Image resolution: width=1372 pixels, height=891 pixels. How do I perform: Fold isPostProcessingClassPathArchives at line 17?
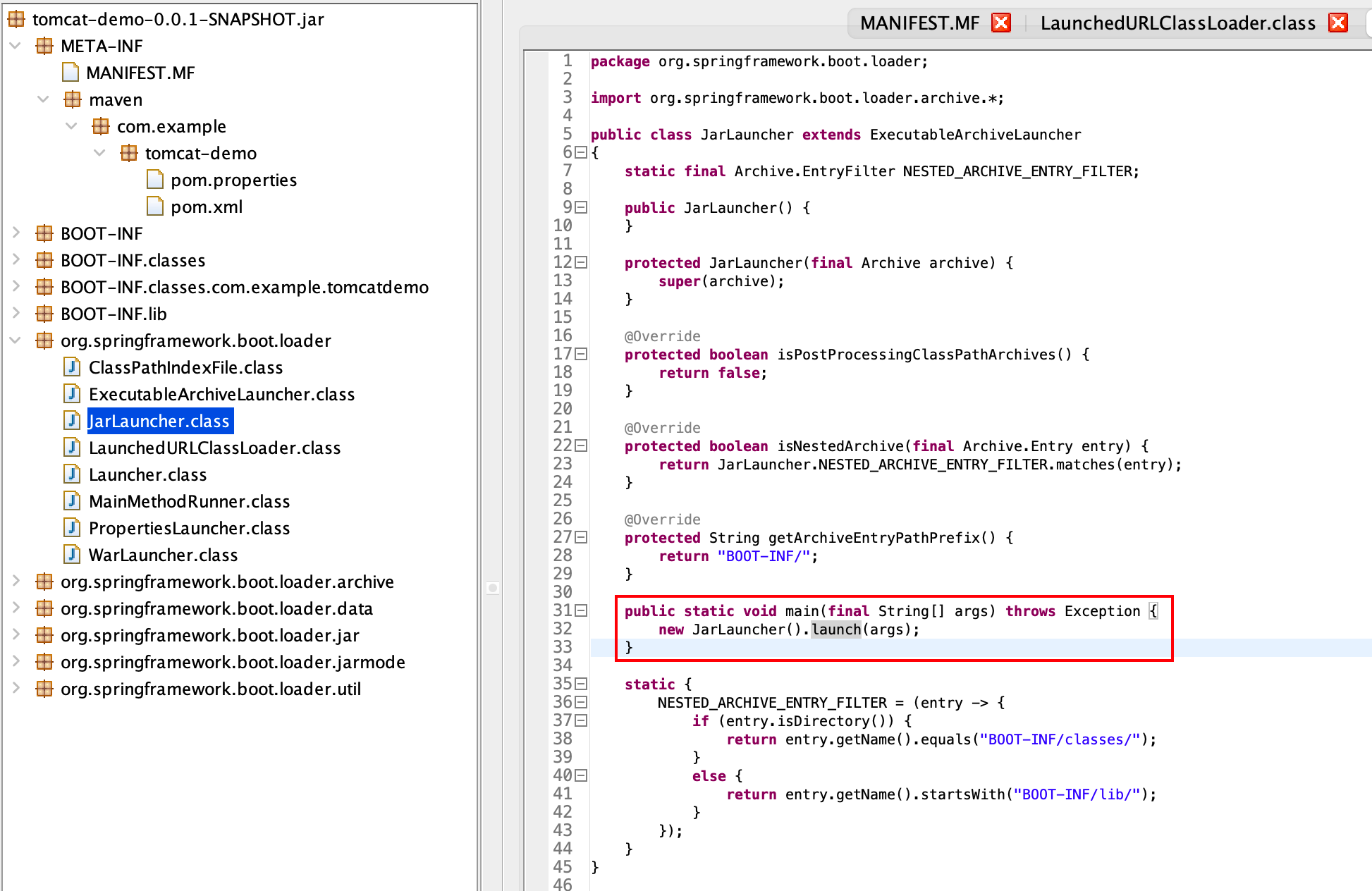(x=581, y=354)
